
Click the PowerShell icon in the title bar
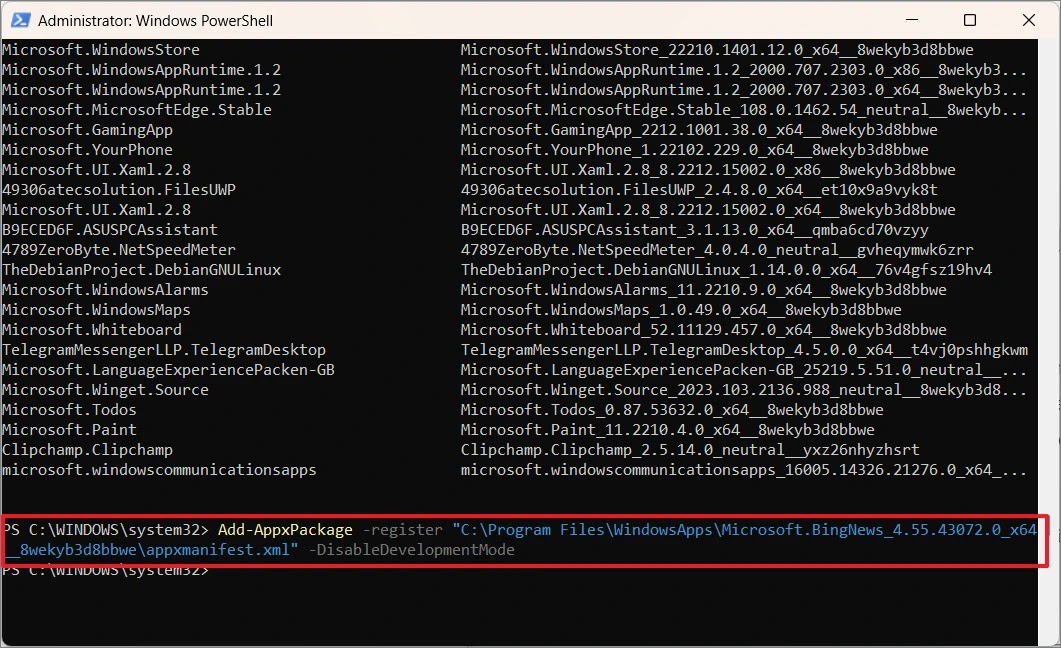pos(21,20)
